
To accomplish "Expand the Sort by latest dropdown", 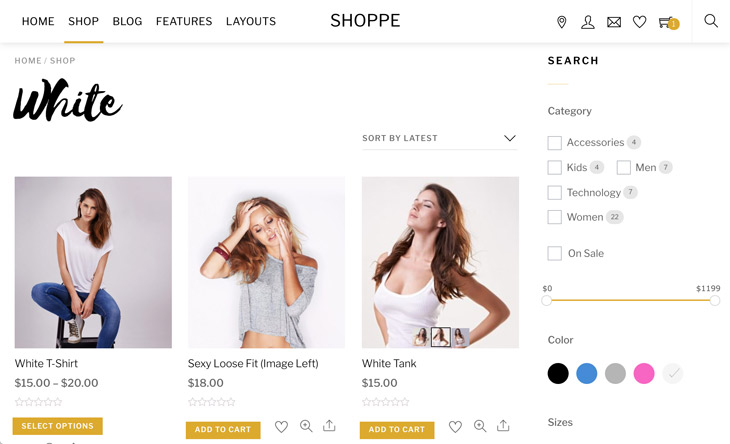I will click(x=440, y=138).
